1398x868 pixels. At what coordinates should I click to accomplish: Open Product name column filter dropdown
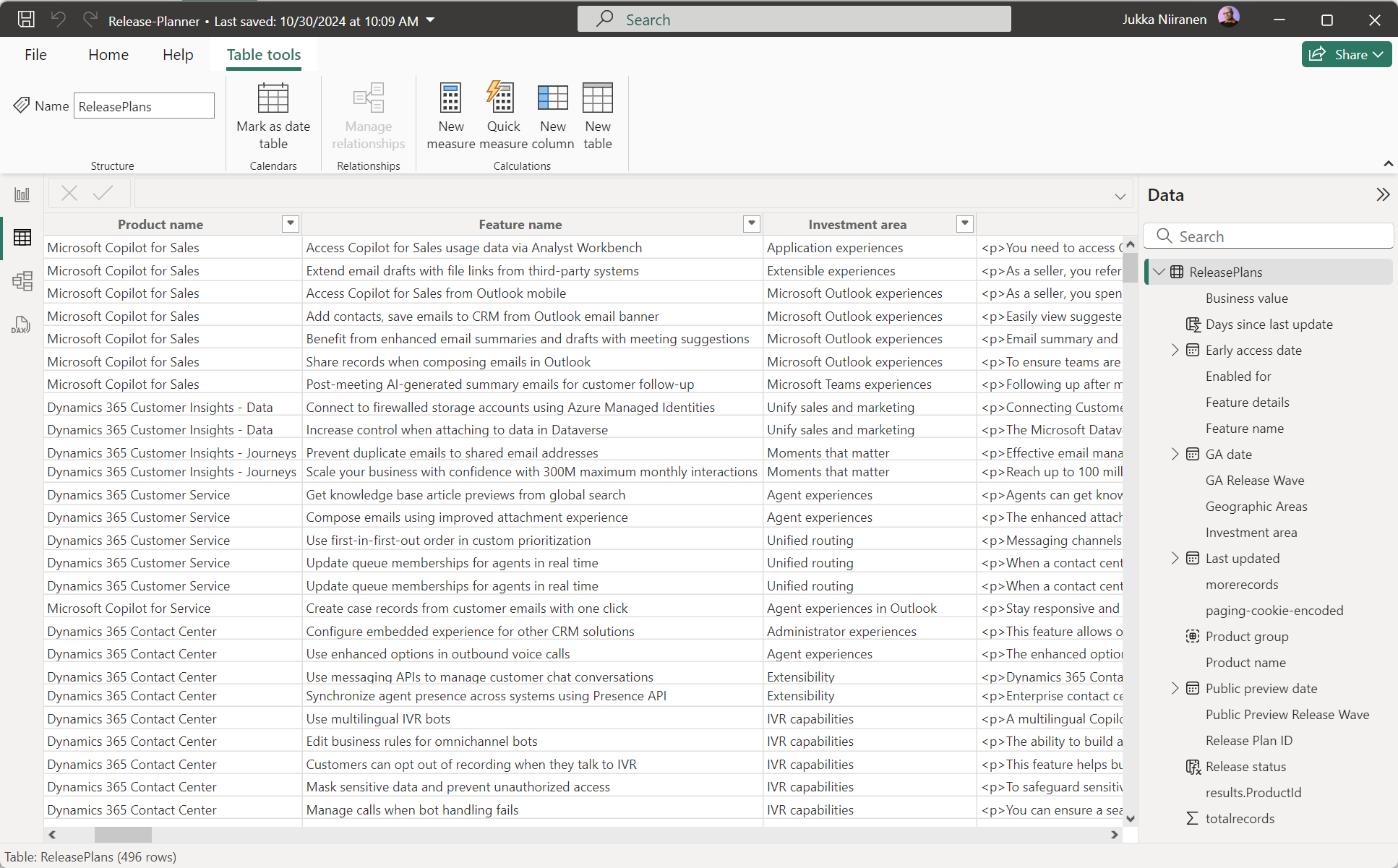[x=291, y=223]
